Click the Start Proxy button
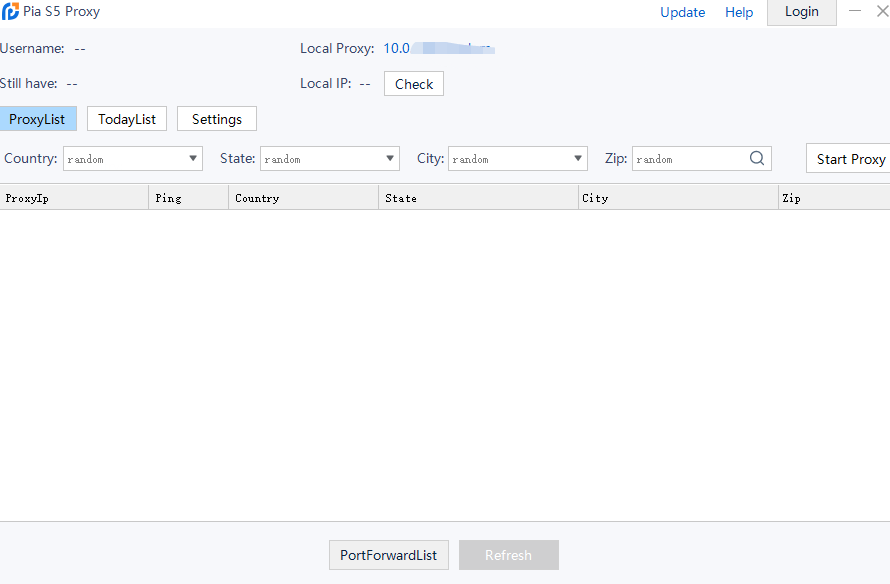Image resolution: width=890 pixels, height=584 pixels. pyautogui.click(x=850, y=159)
